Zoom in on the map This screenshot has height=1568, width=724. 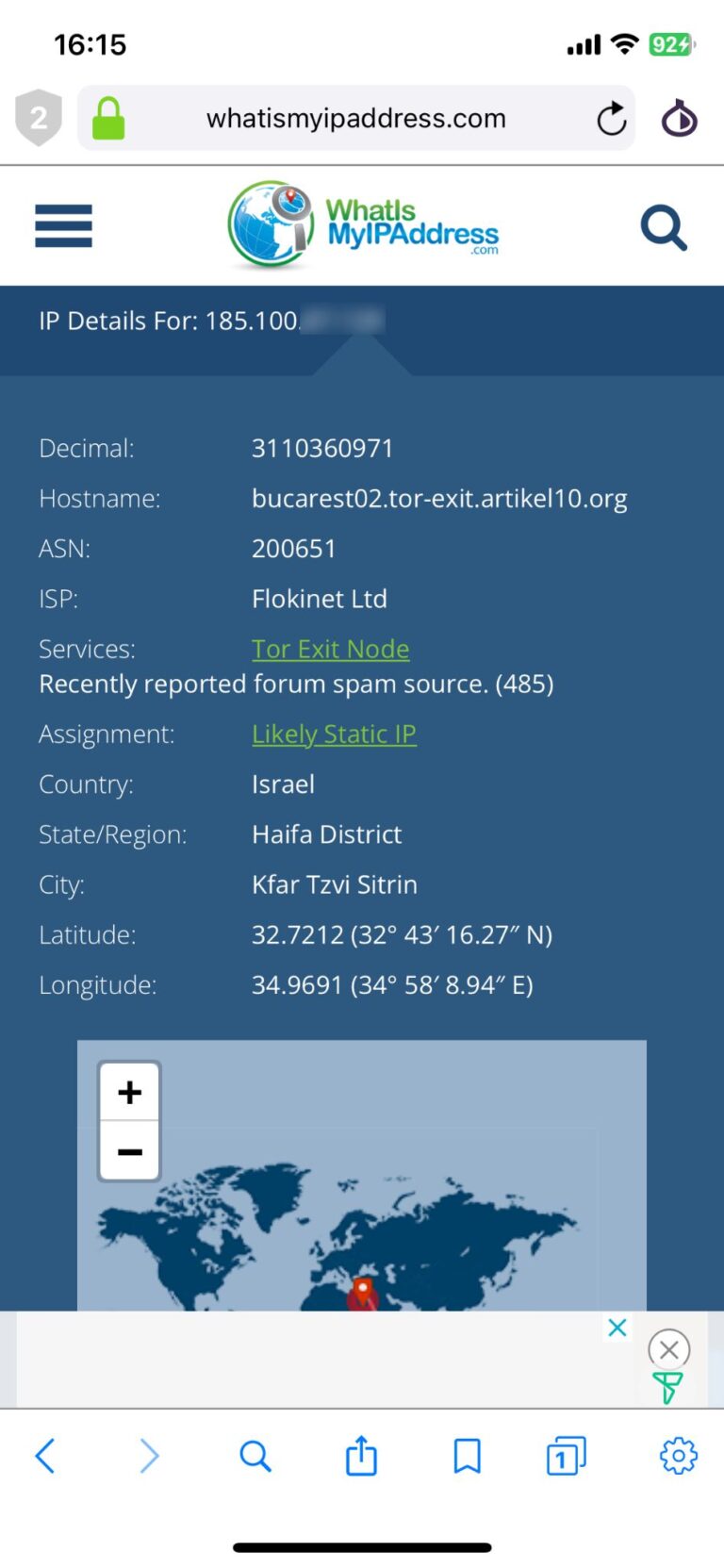[x=130, y=1092]
